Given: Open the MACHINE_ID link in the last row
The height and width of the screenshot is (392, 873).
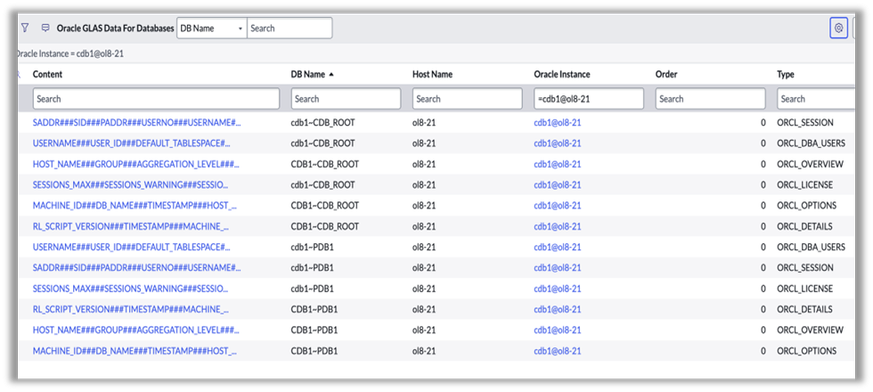Looking at the screenshot, I should pyautogui.click(x=135, y=351).
